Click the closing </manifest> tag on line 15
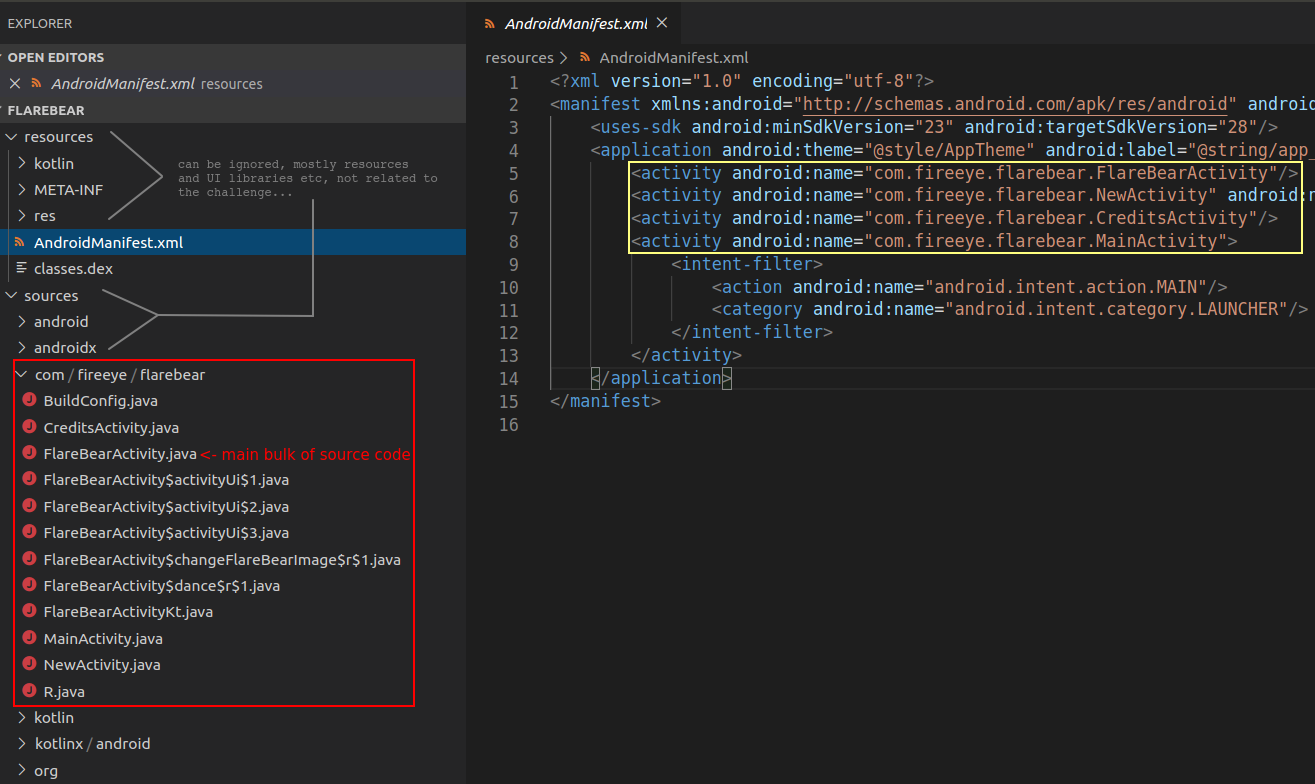This screenshot has height=784, width=1315. click(605, 400)
